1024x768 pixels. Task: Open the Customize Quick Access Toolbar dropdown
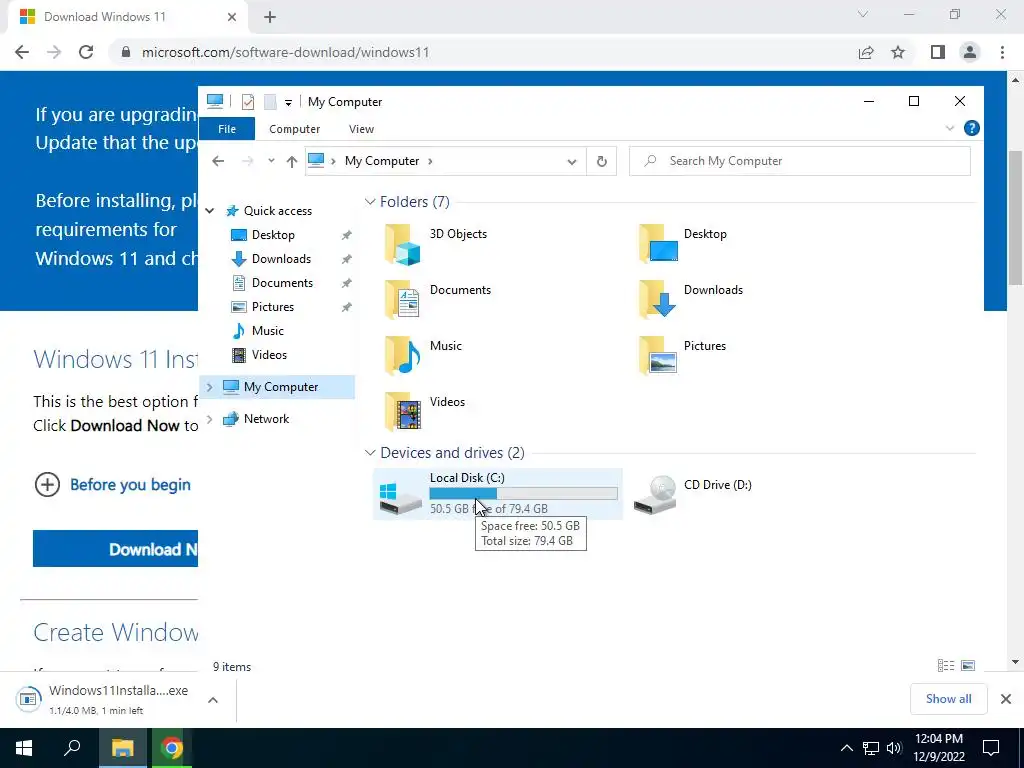click(288, 103)
